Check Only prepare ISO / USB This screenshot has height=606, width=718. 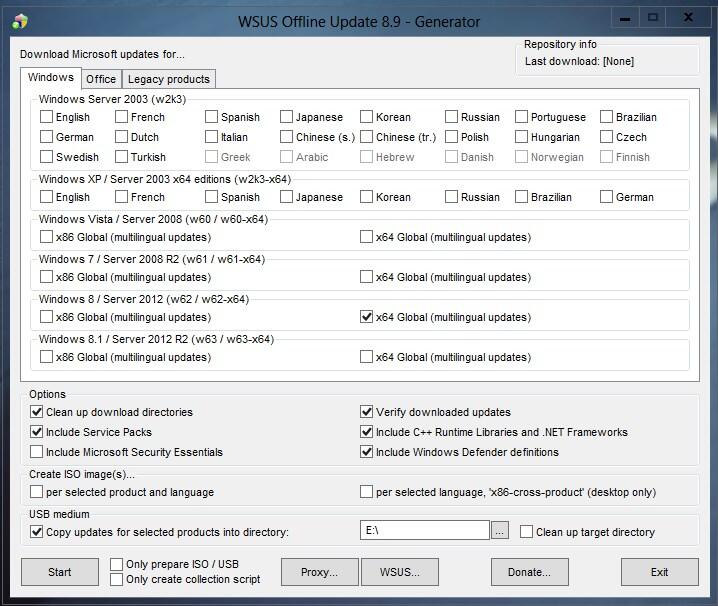coord(116,564)
